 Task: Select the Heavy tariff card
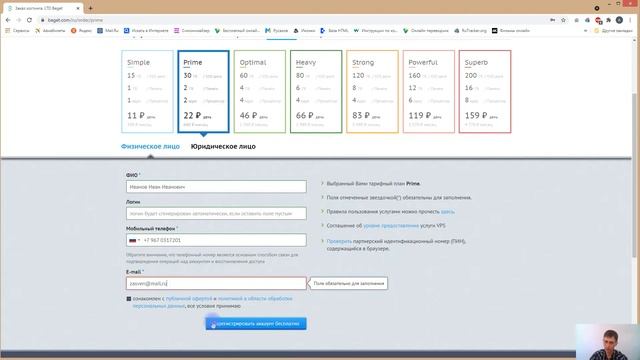tap(316, 91)
